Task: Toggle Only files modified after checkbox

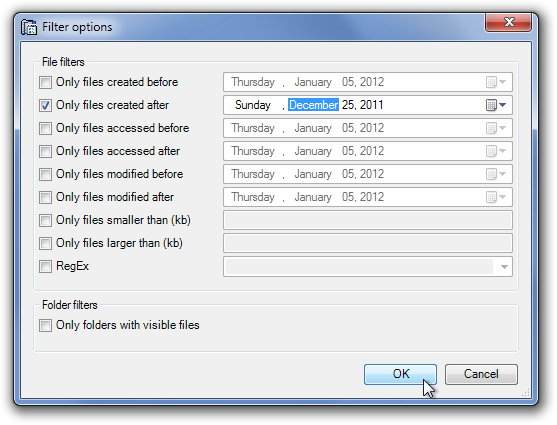Action: pyautogui.click(x=45, y=197)
